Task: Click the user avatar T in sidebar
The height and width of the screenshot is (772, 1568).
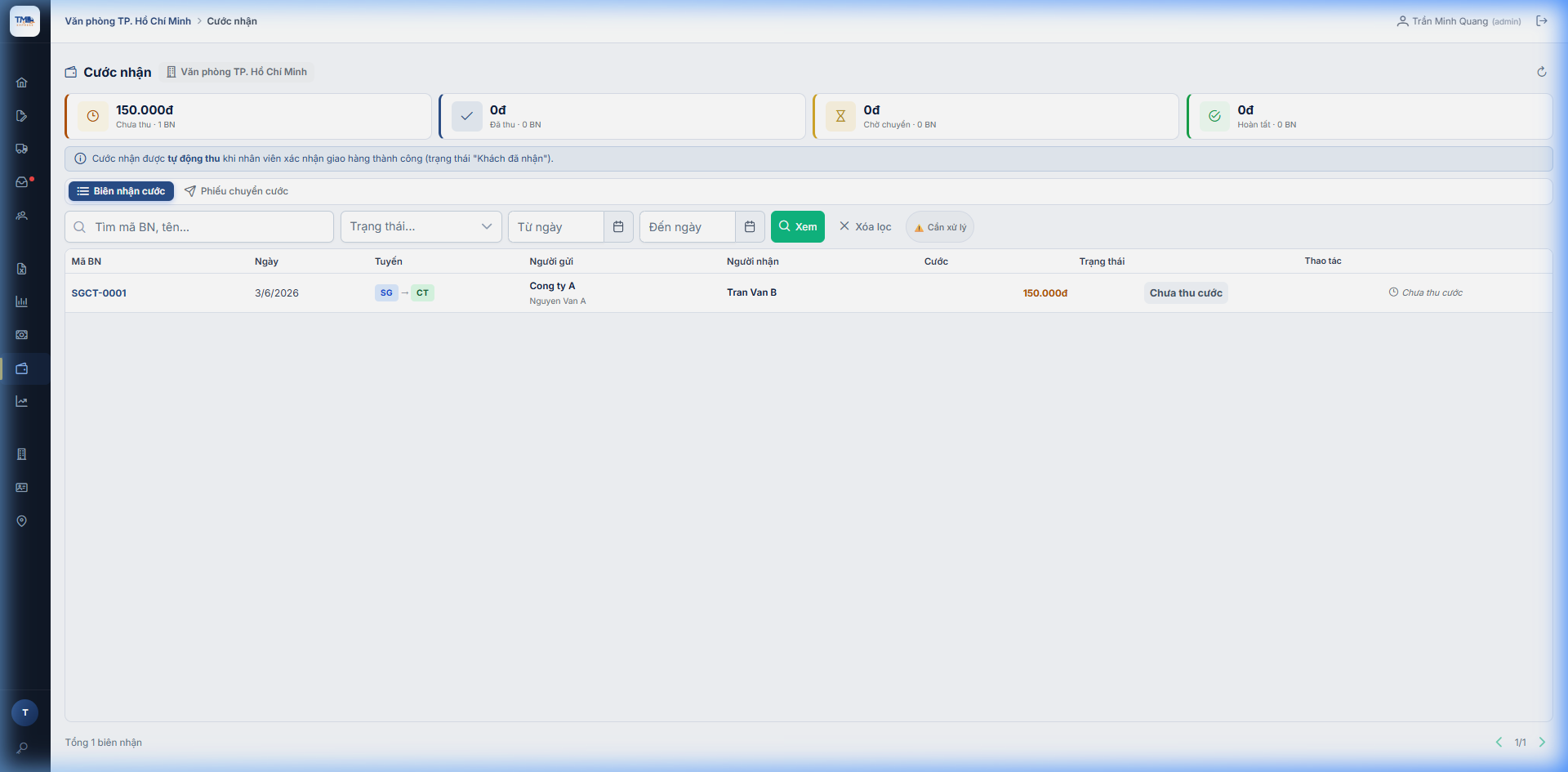Action: 24,712
